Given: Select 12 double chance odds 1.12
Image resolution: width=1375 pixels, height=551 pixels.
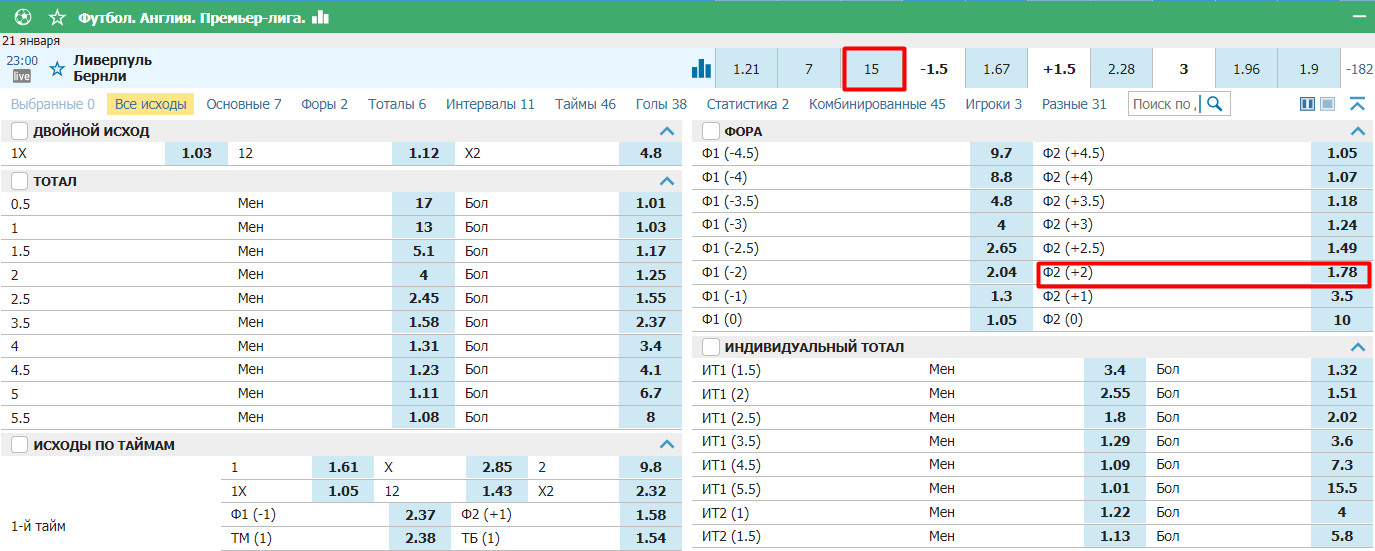Looking at the screenshot, I should click(424, 154).
